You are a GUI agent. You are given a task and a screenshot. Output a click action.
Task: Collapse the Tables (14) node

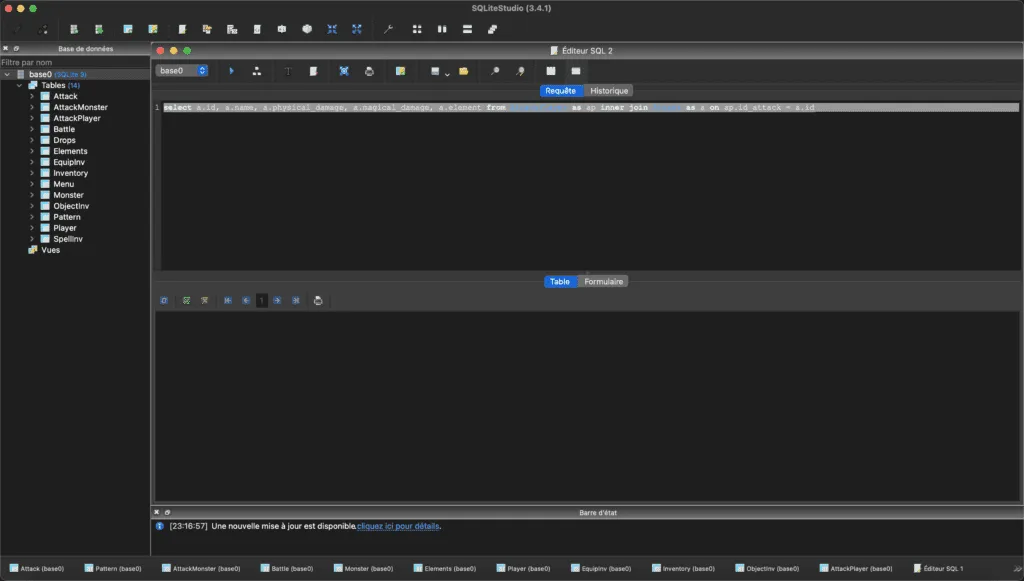pos(20,86)
